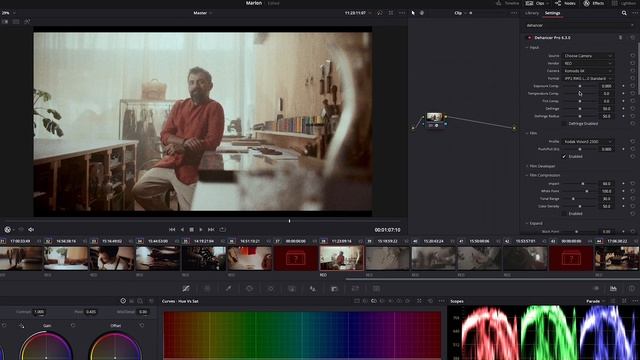640x360 pixels.
Task: Select the corrector node thumbnail in node graph
Action: [x=434, y=117]
